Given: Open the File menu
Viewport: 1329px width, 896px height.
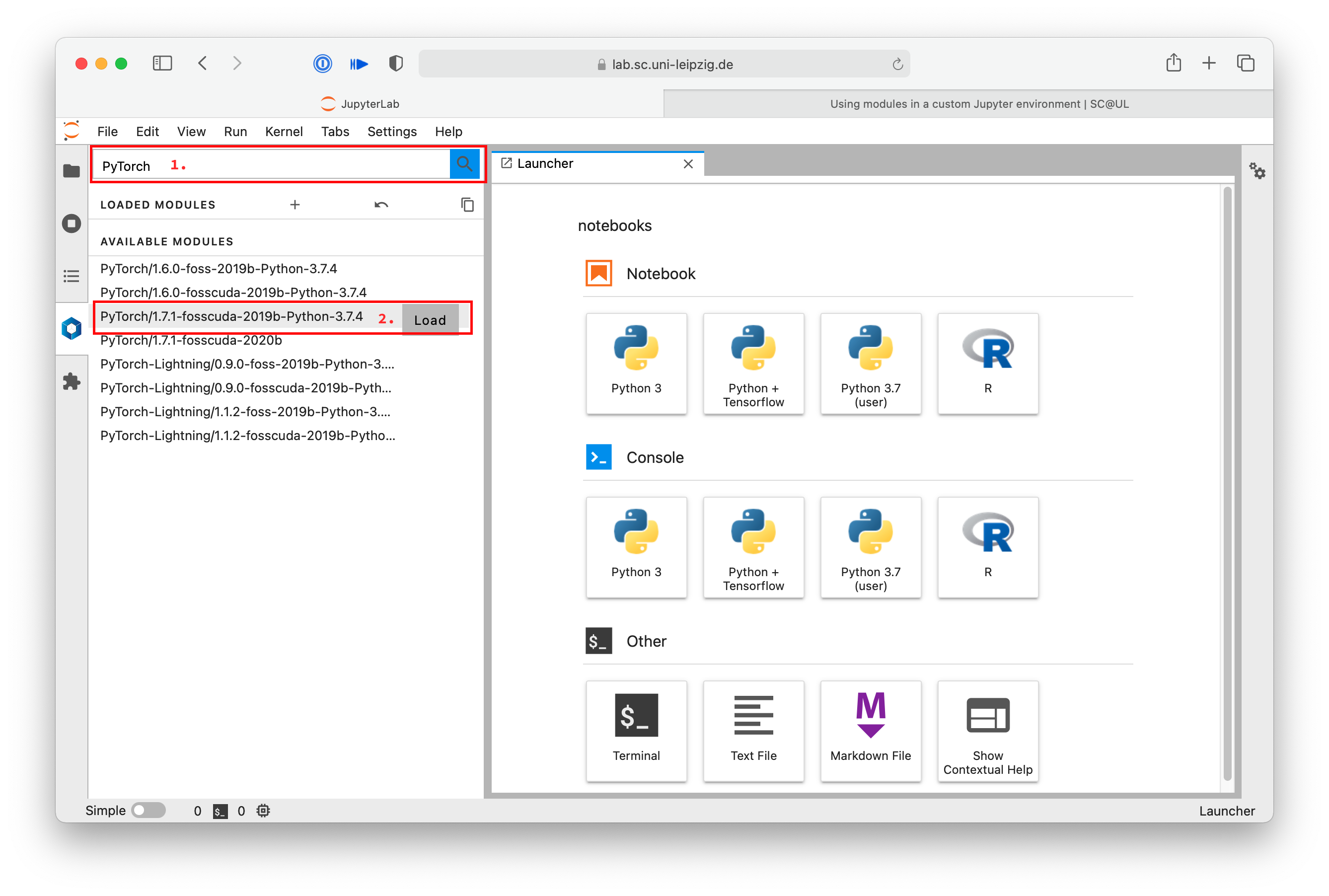Looking at the screenshot, I should [x=107, y=132].
